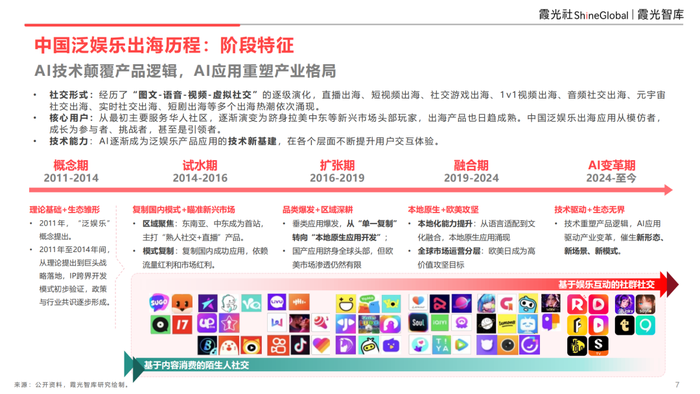Click the purple bird app icon
Screen dimensions: 700x394
392,345
